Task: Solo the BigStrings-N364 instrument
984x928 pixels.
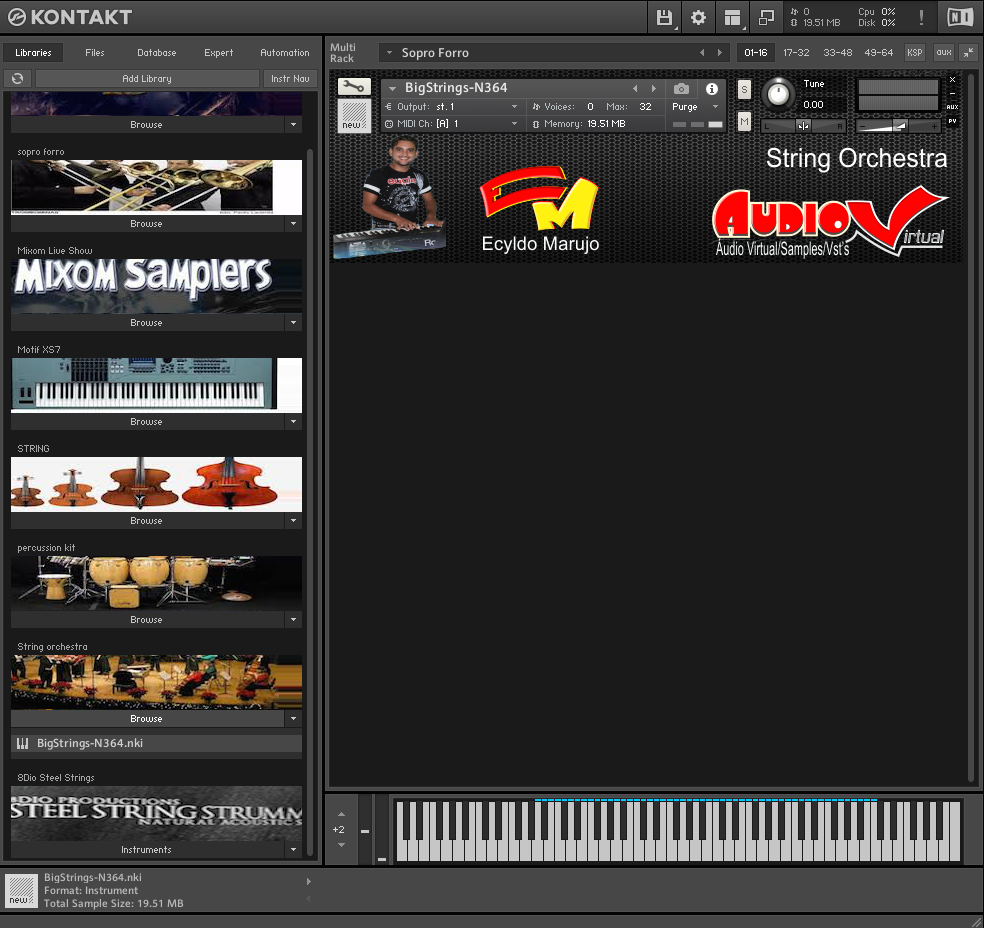Action: click(x=744, y=90)
